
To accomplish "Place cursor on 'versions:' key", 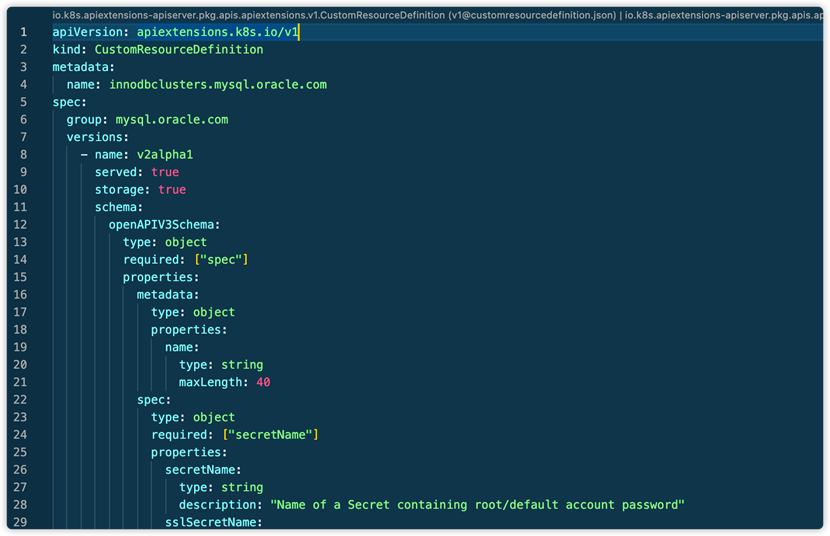I will (97, 137).
